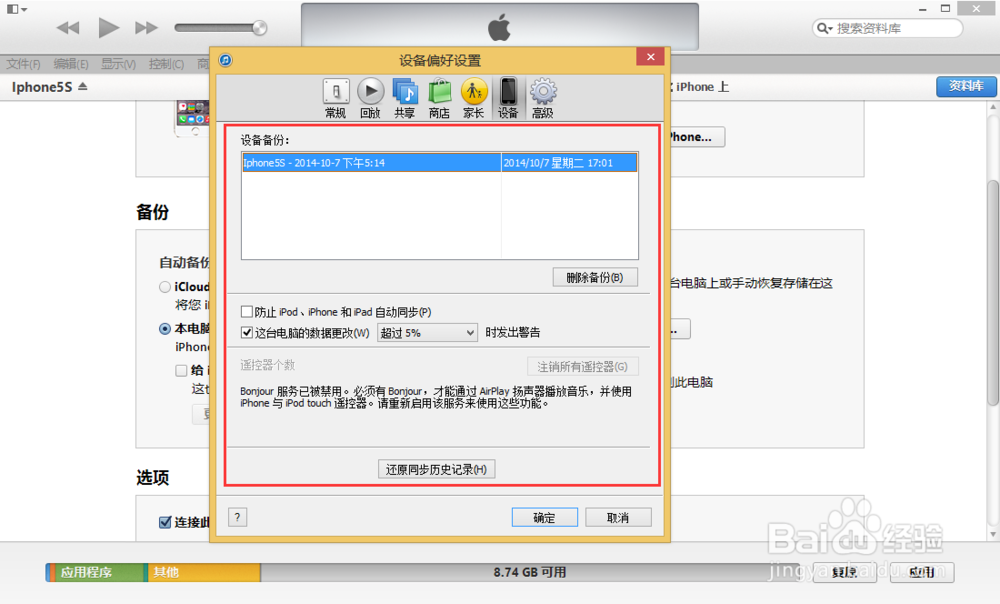Select the Iphone5S 2014-10-7 backup entry
Viewport: 1000px width, 604px height.
click(x=360, y=161)
